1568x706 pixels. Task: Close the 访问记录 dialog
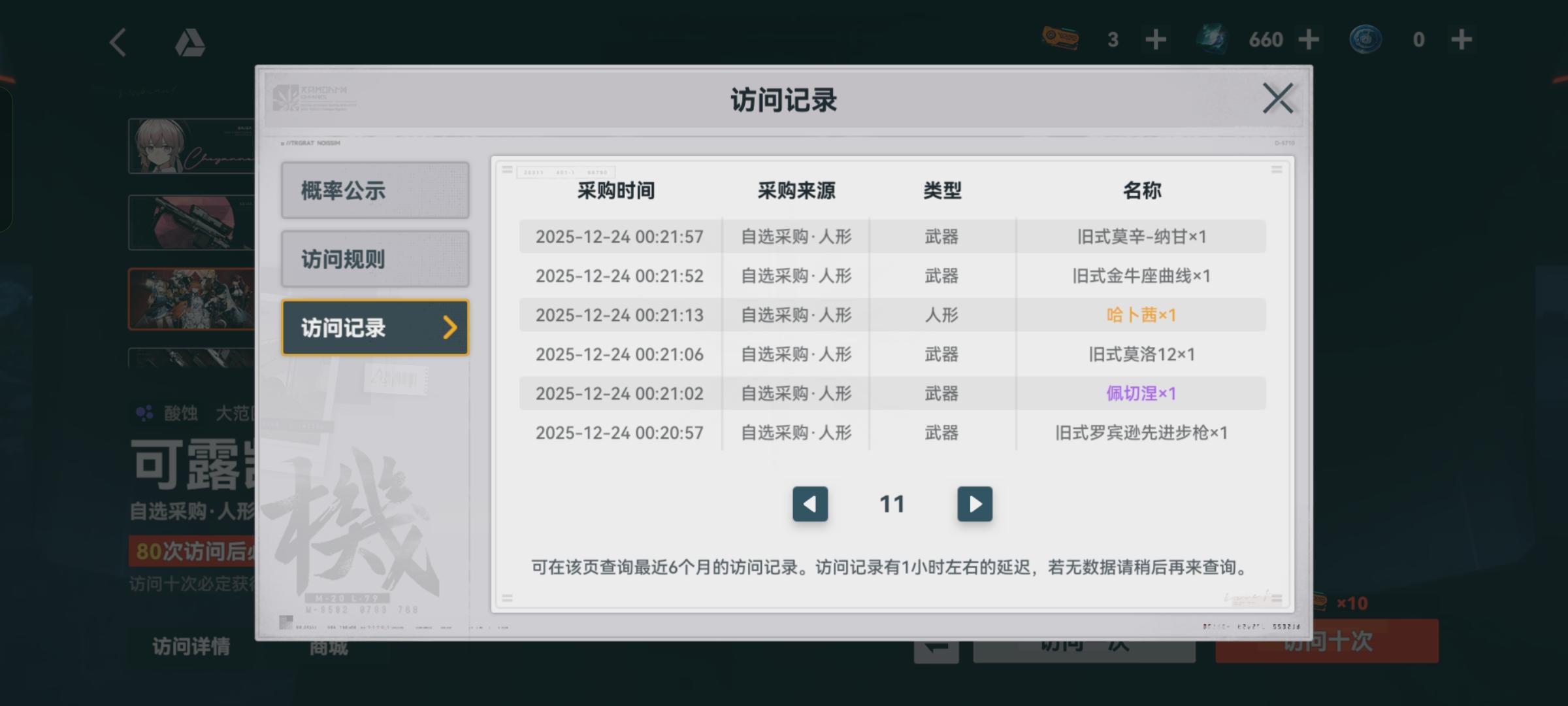[1278, 99]
